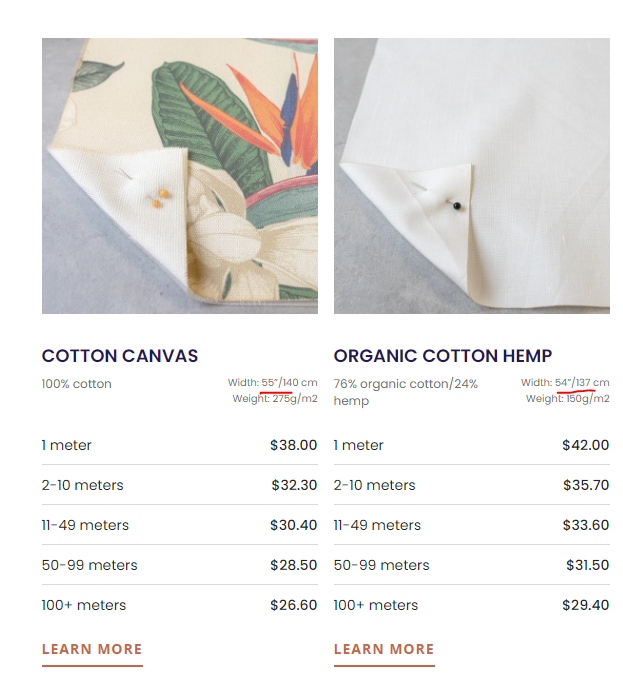Viewport: 623px width, 690px height.
Task: Select the Organic Cotton Hemp heading
Action: pos(443,356)
